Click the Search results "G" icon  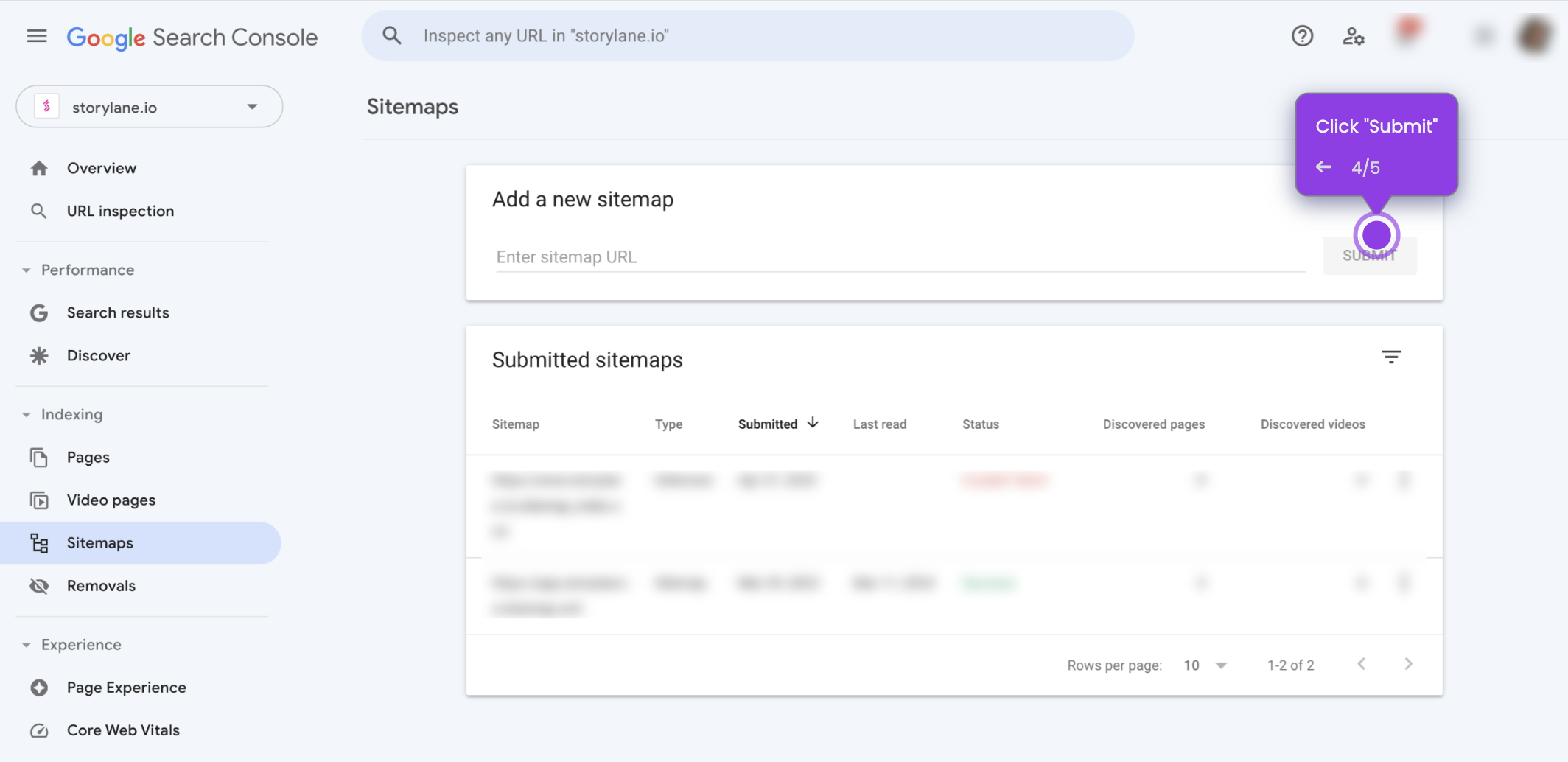tap(38, 312)
